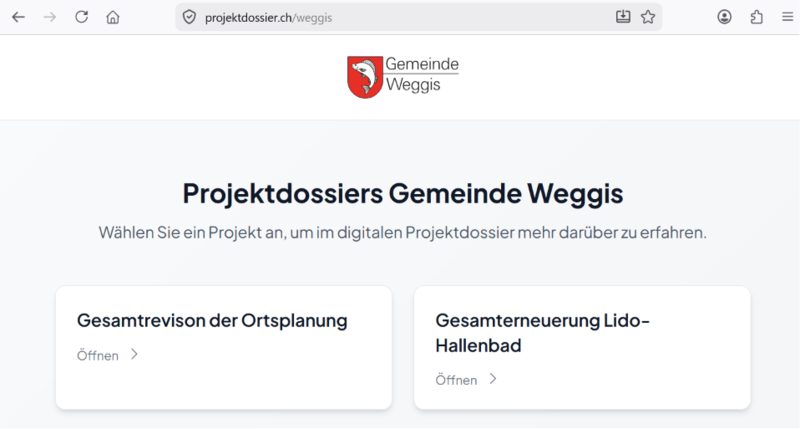Viewport: 800px width, 429px height.
Task: Click the browser forward arrow
Action: [x=49, y=17]
